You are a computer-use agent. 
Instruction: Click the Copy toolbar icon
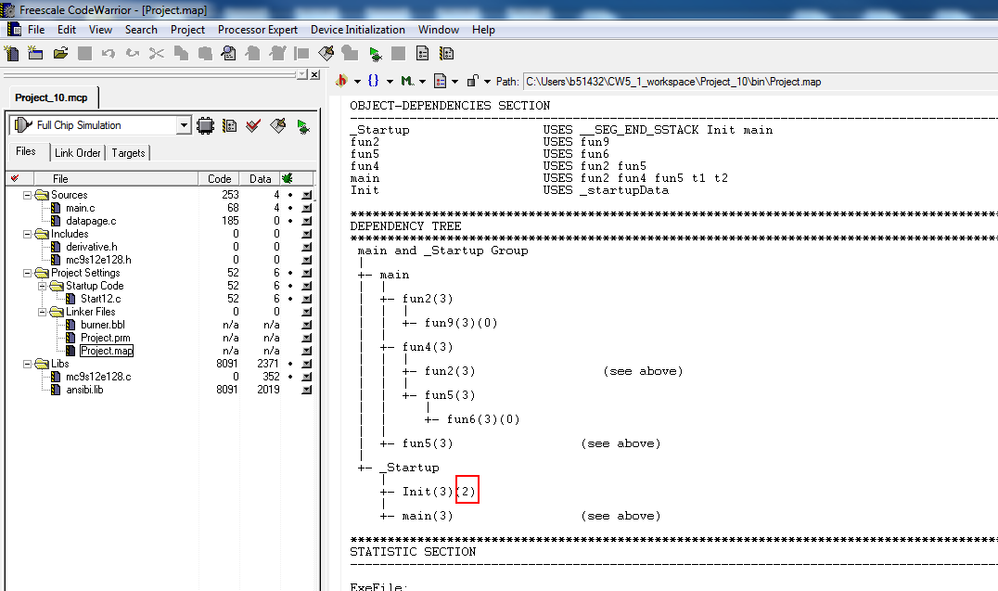point(181,53)
